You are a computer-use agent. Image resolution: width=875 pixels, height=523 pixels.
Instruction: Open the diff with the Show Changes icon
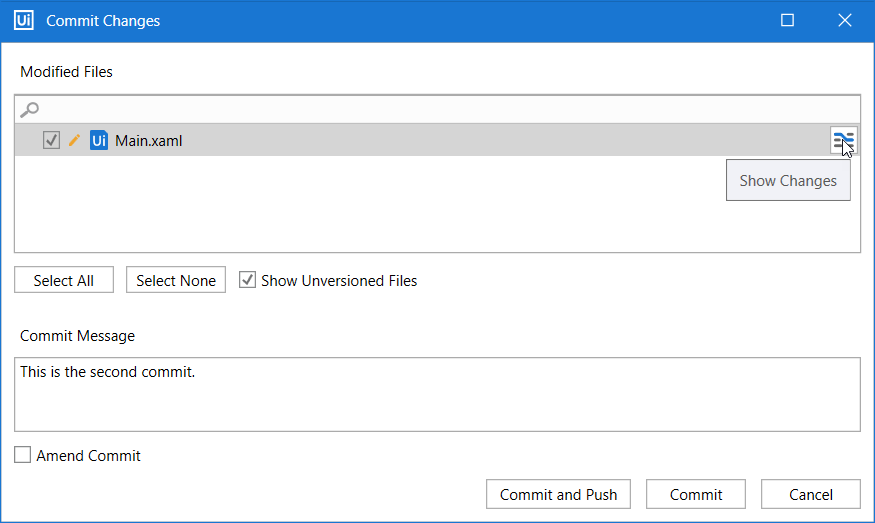(843, 141)
